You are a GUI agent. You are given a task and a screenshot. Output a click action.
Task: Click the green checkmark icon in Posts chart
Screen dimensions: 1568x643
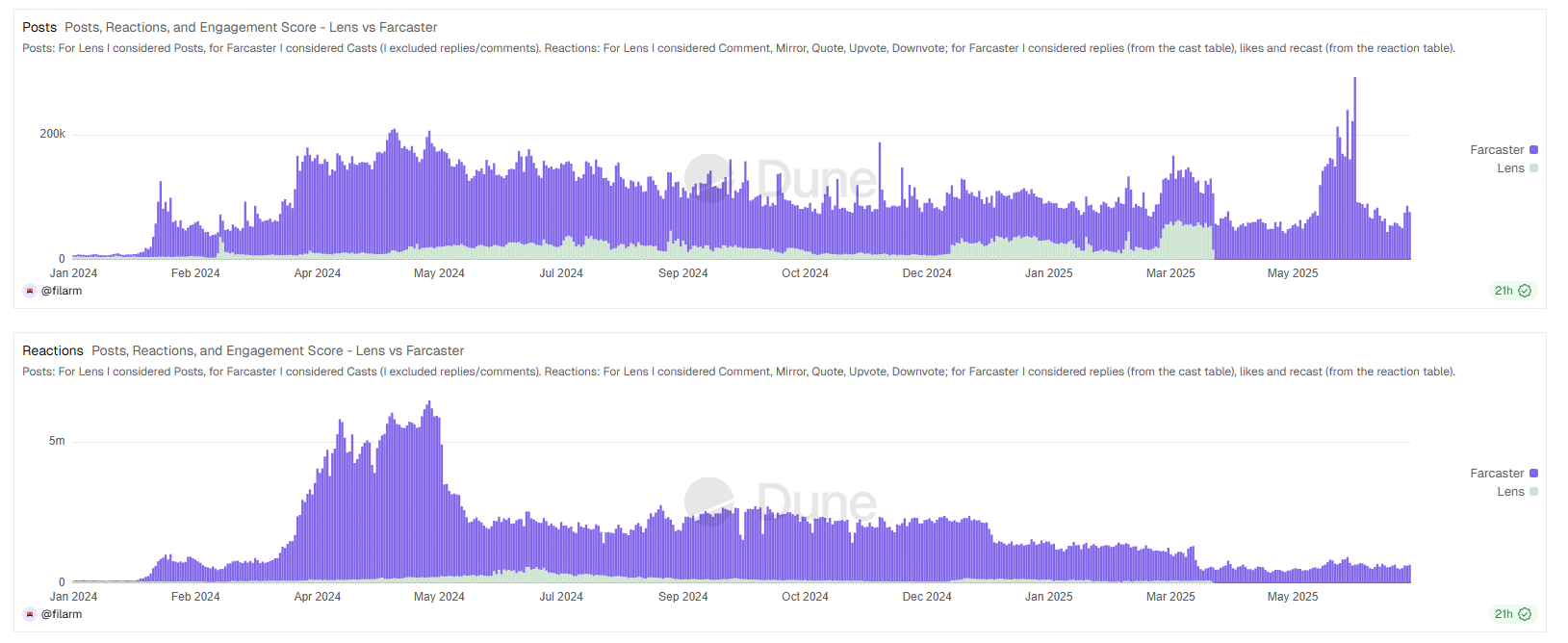point(1525,291)
